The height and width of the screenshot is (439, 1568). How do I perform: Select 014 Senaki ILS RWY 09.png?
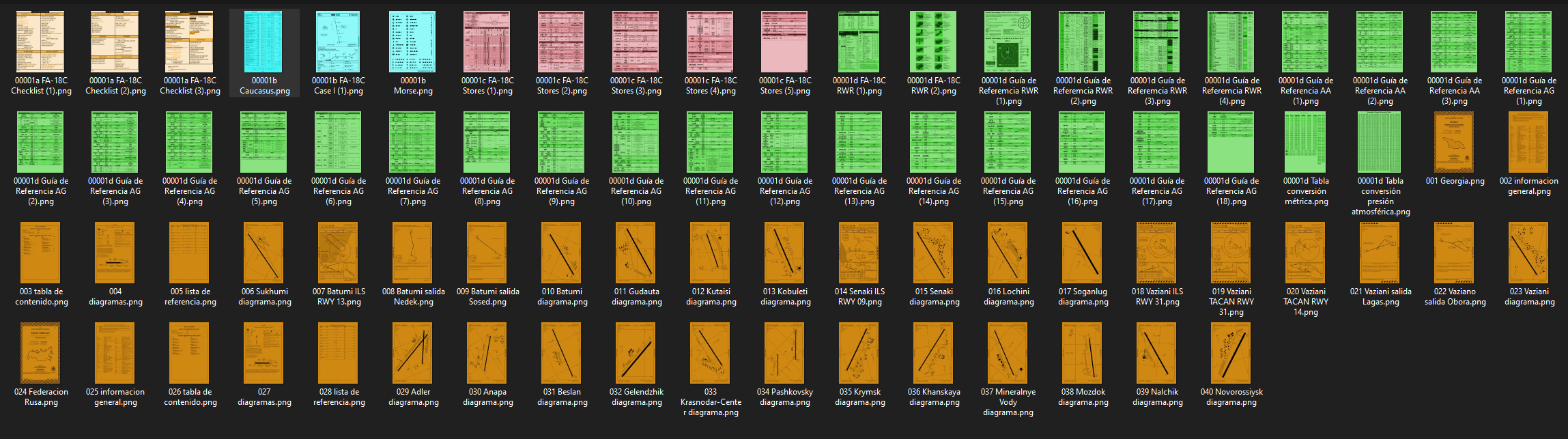859,253
